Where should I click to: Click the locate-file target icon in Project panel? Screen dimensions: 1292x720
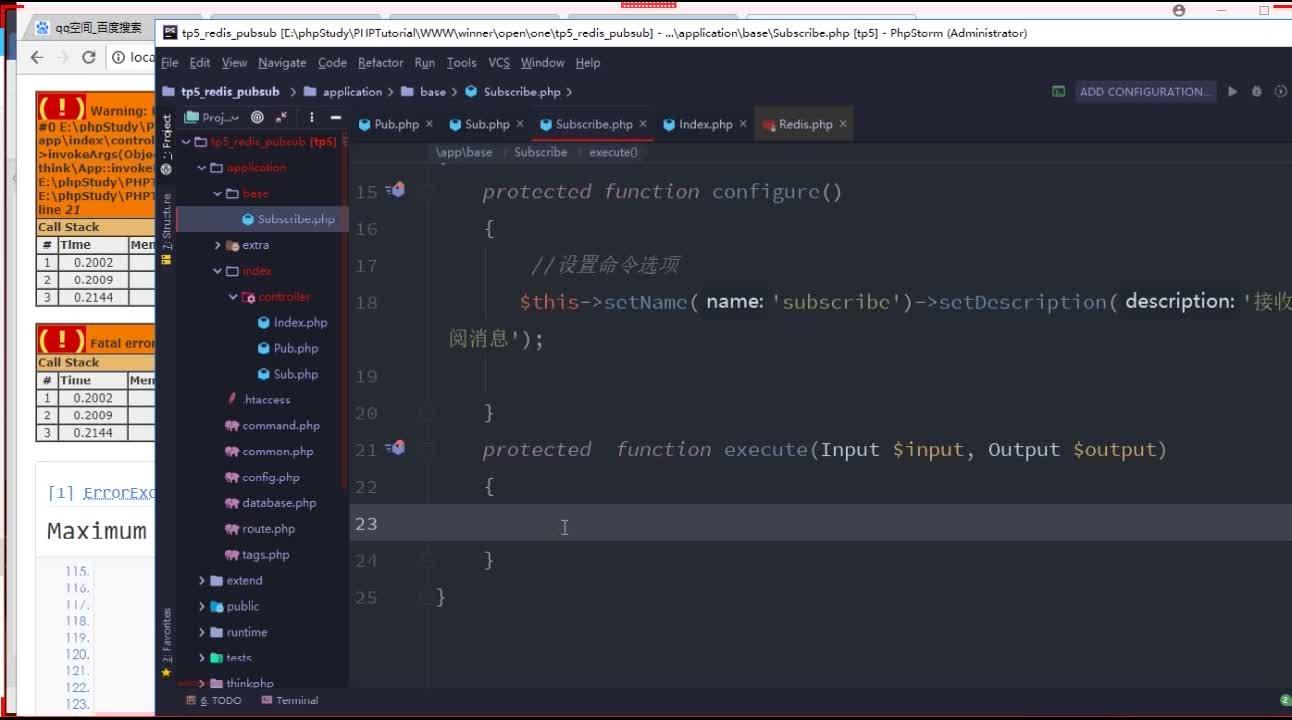(257, 117)
